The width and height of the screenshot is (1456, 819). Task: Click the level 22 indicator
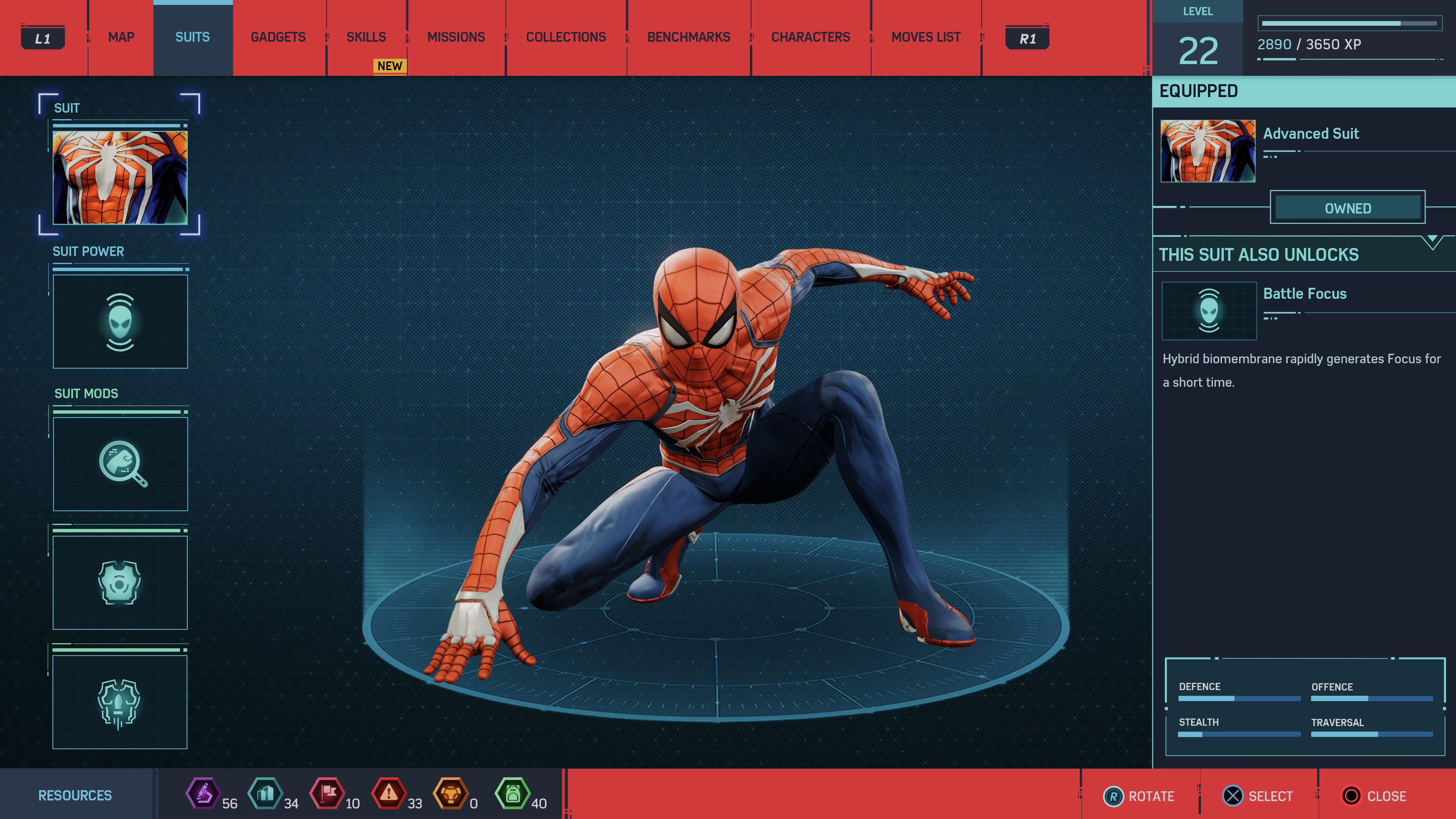(1198, 51)
